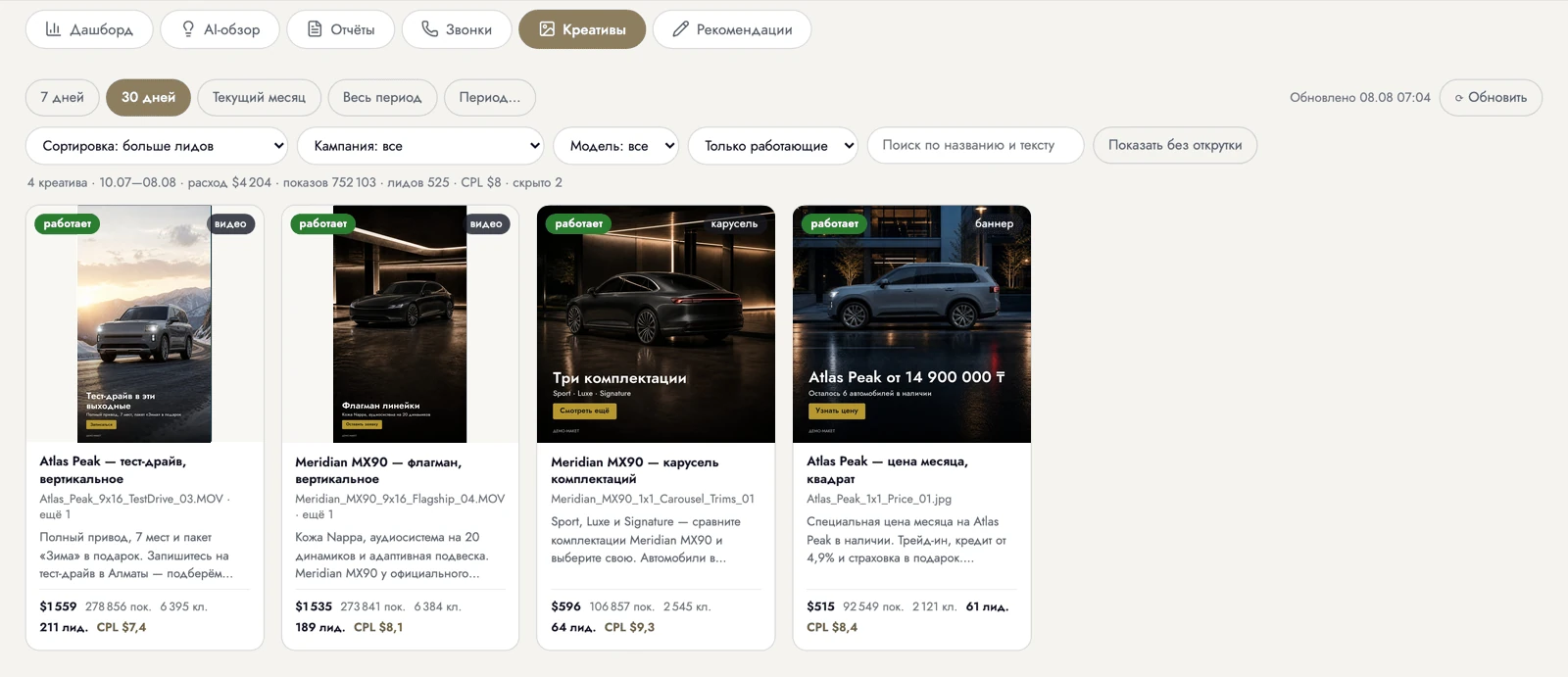Open title Atlas Peak — тест-драйв, вертикальное
The width and height of the screenshot is (1568, 677).
113,470
